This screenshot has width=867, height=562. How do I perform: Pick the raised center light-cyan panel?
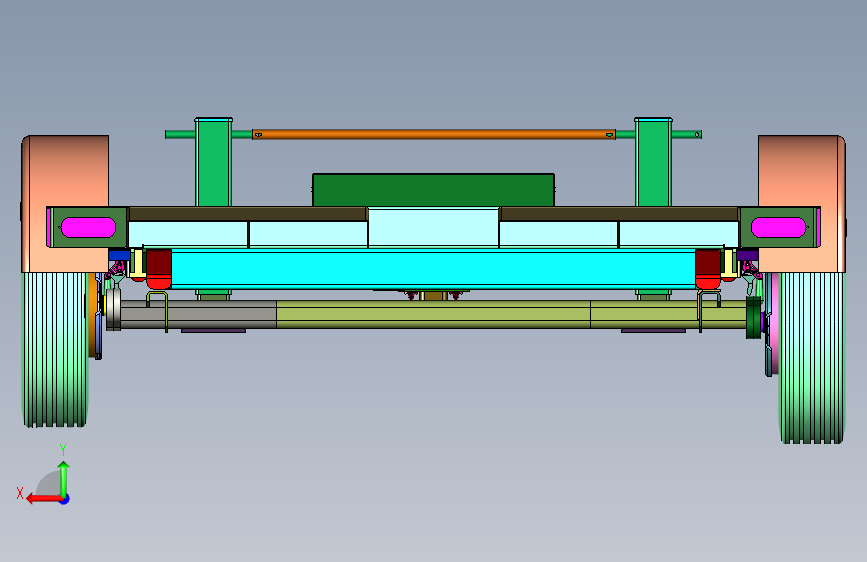[x=434, y=227]
